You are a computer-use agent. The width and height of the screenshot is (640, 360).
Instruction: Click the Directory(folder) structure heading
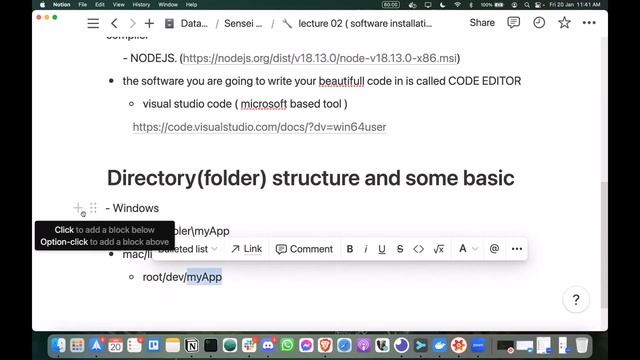click(x=311, y=178)
